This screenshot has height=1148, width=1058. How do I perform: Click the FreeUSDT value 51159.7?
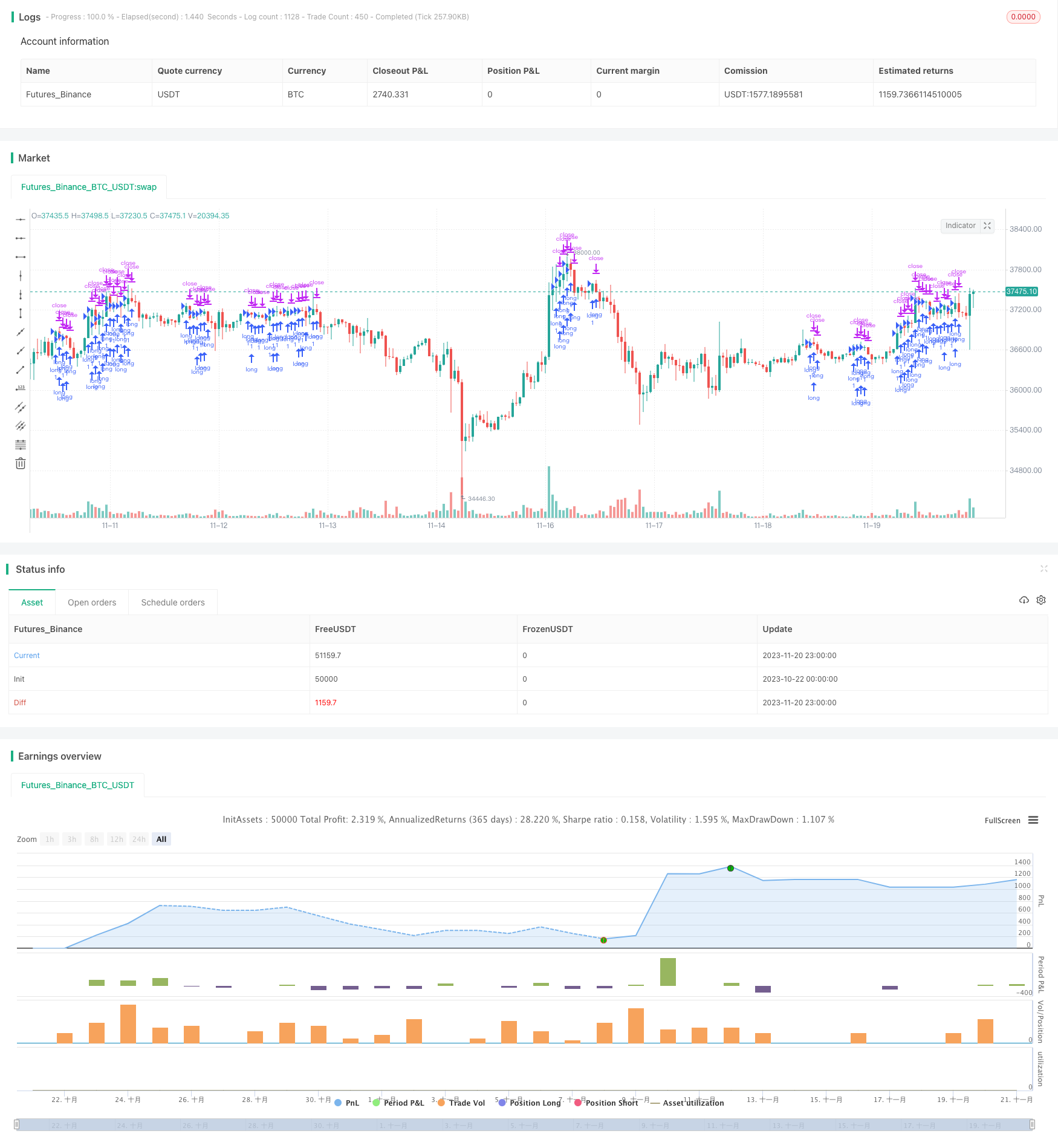tap(328, 656)
